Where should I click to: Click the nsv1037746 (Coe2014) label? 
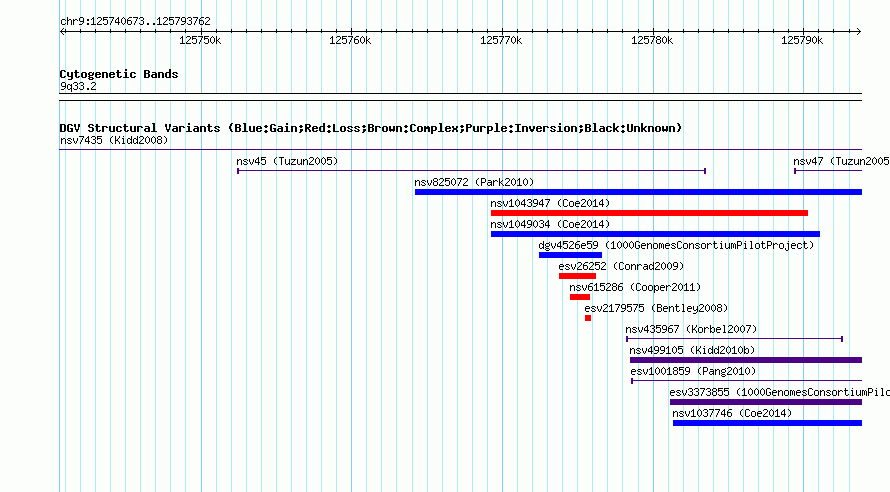point(732,413)
